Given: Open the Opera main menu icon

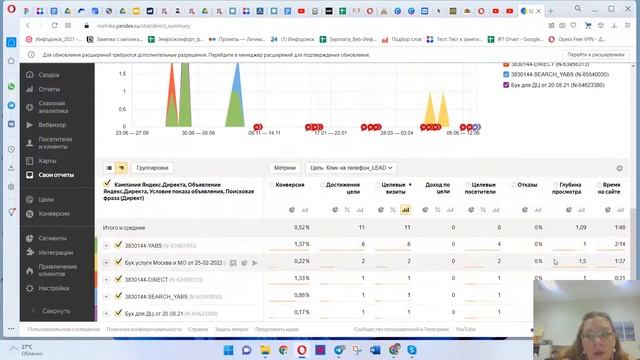Looking at the screenshot, I should point(11,9).
